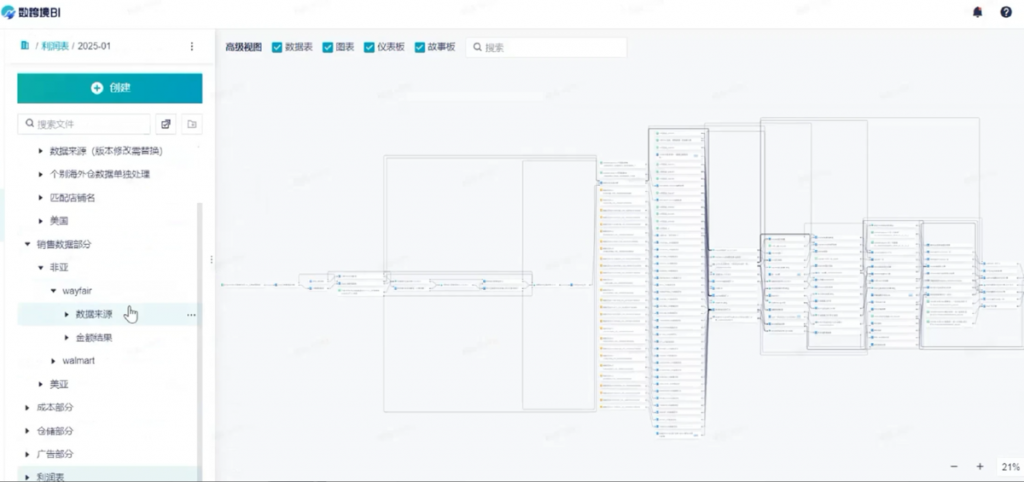Zoom in with the plus button
The height and width of the screenshot is (482, 1024).
point(980,466)
